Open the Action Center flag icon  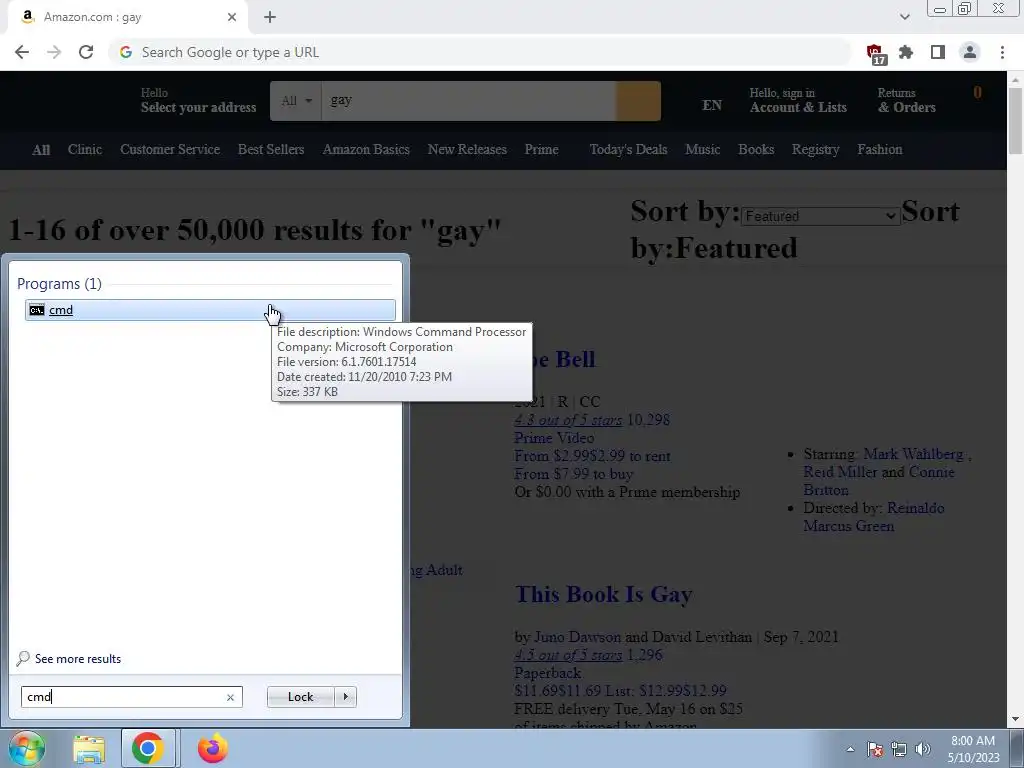point(875,750)
